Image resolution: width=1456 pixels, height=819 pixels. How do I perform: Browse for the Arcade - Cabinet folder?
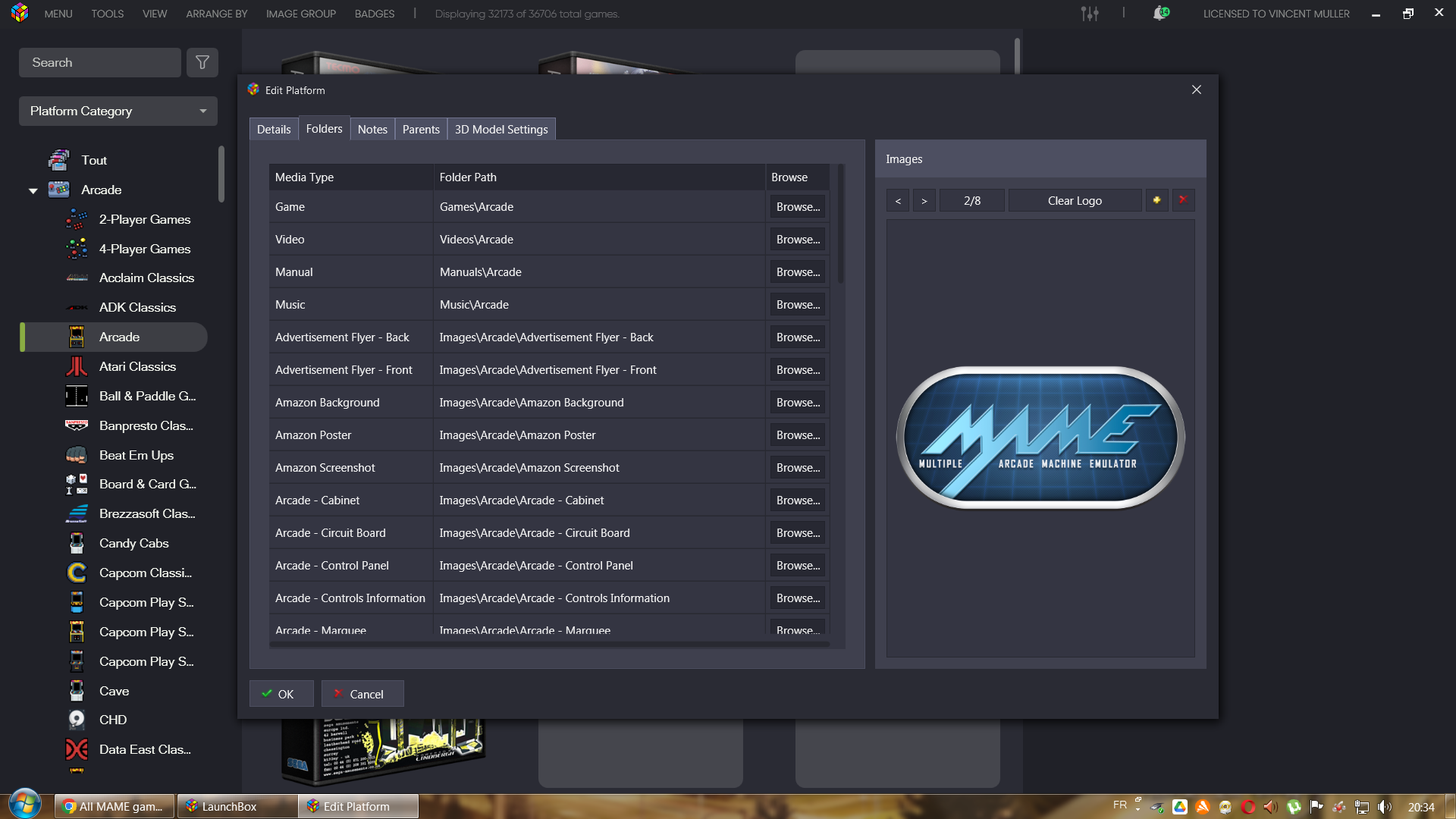pyautogui.click(x=798, y=500)
